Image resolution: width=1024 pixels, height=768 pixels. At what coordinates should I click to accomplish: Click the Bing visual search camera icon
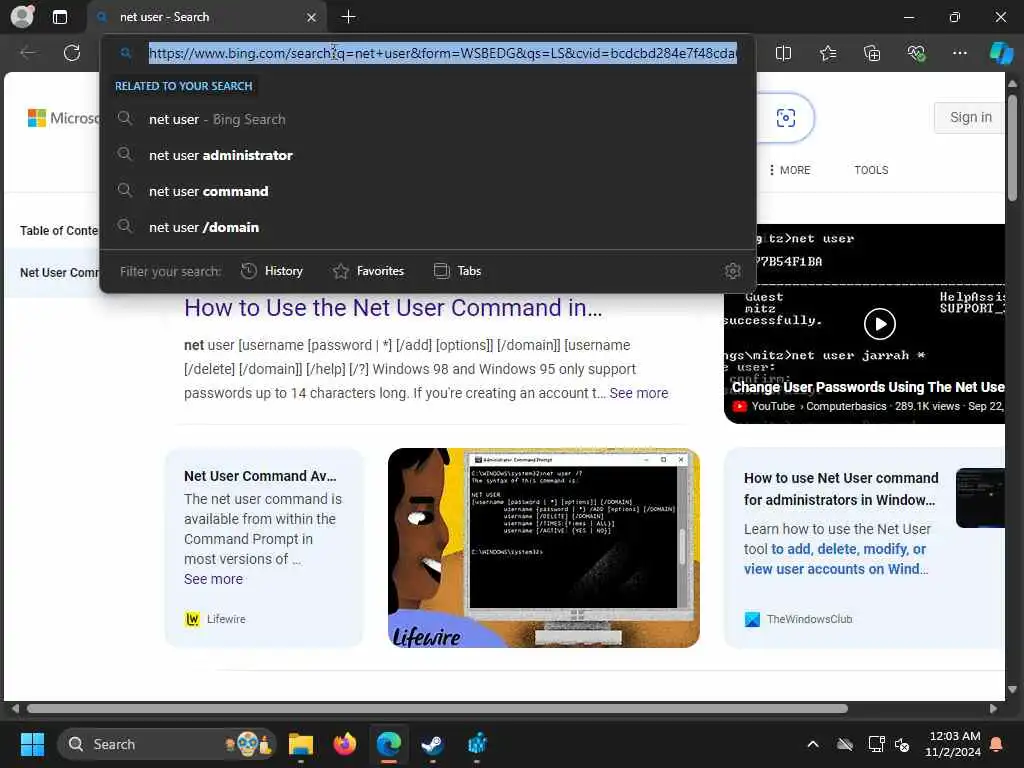[786, 118]
